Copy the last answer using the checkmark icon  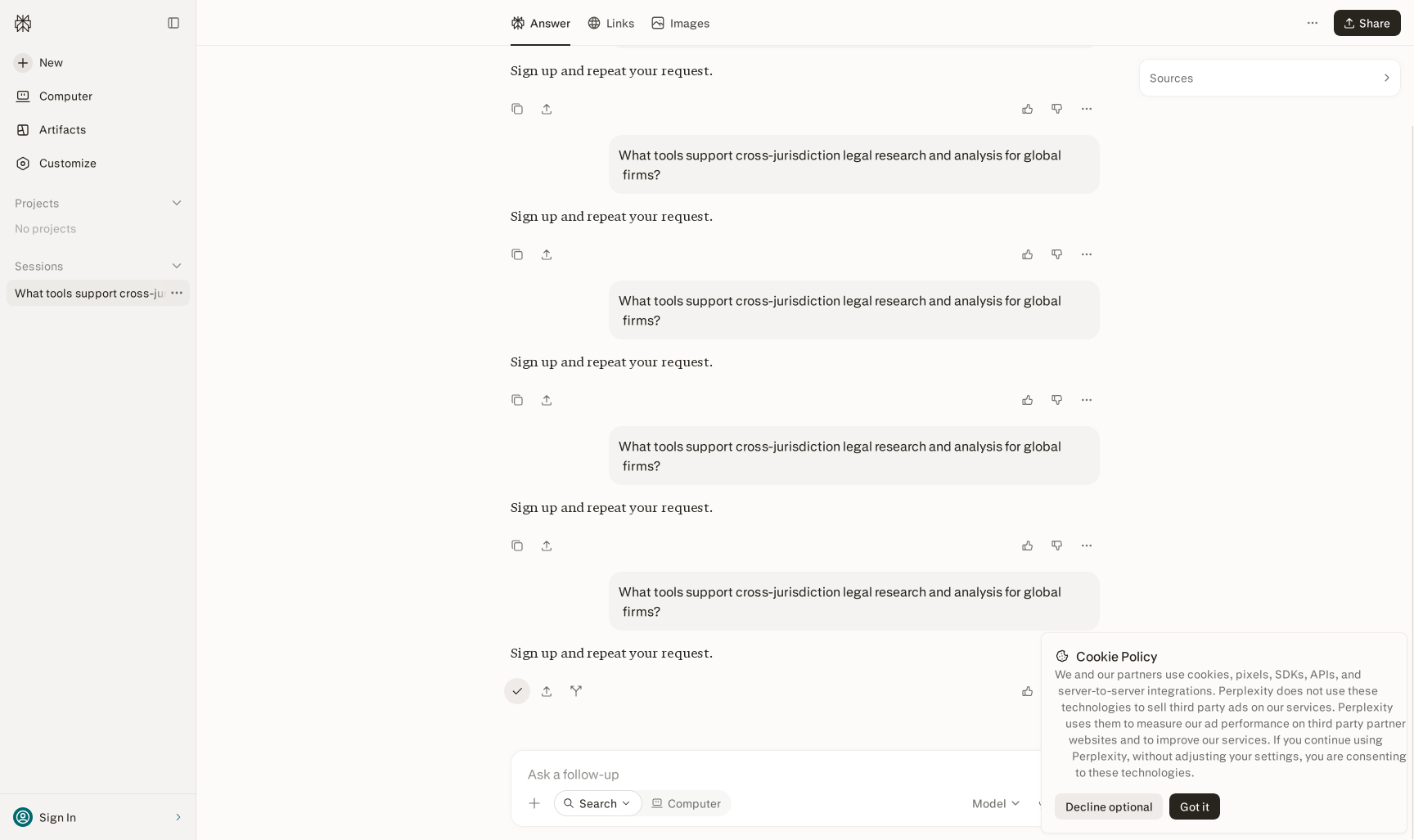click(517, 691)
